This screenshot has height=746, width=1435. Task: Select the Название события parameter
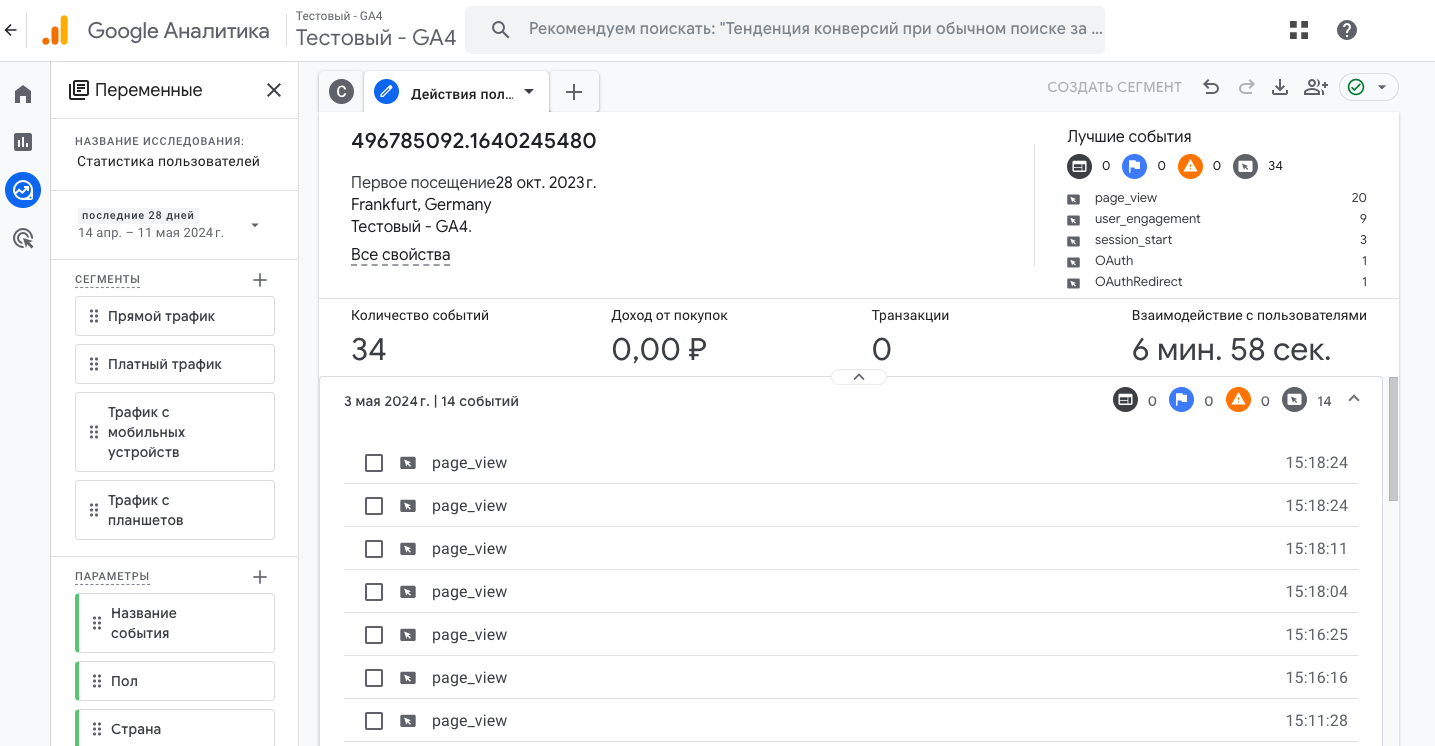click(x=175, y=623)
